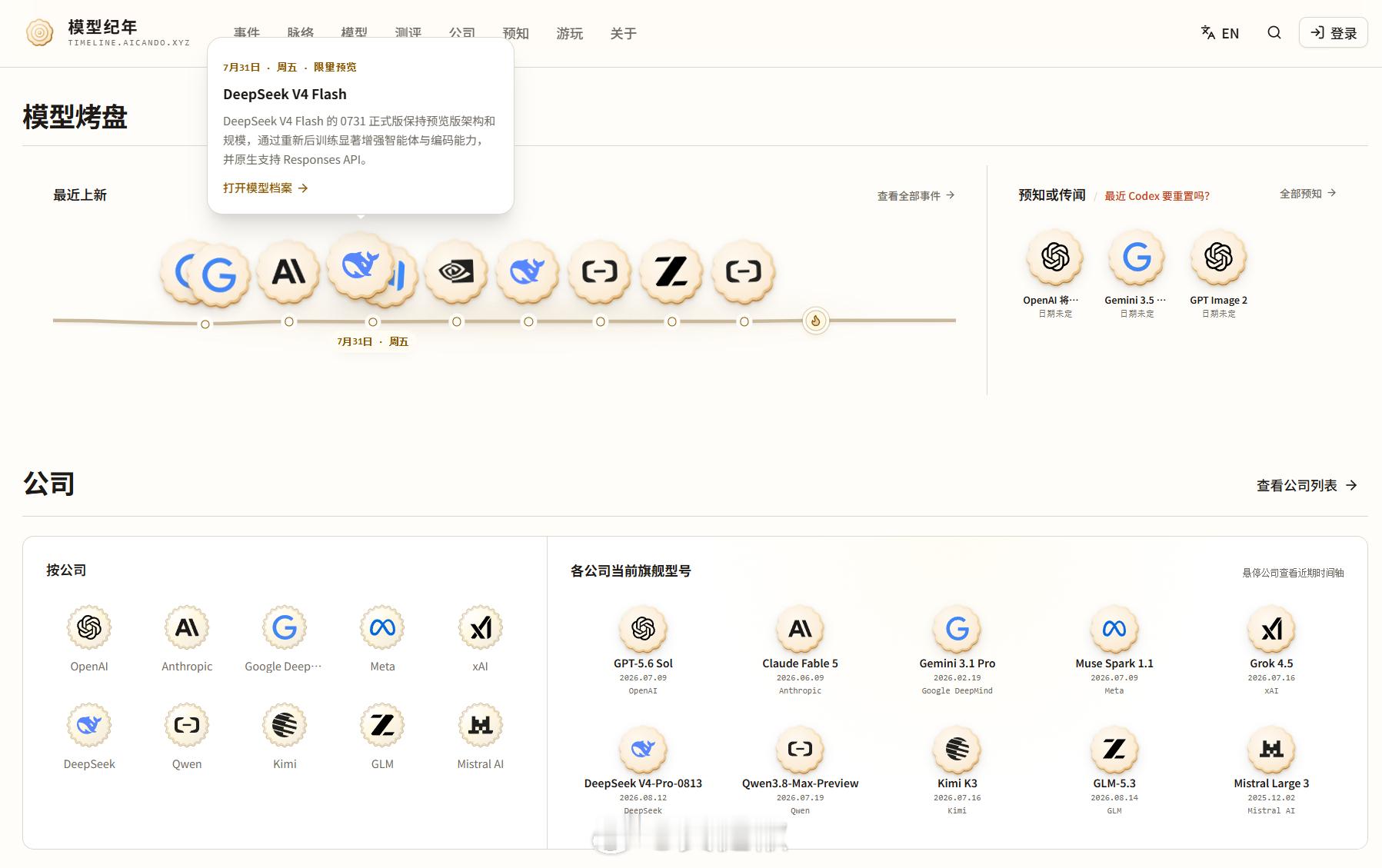Follow the 打开模型档案 link in the popup
The height and width of the screenshot is (868, 1382).
pyautogui.click(x=265, y=188)
